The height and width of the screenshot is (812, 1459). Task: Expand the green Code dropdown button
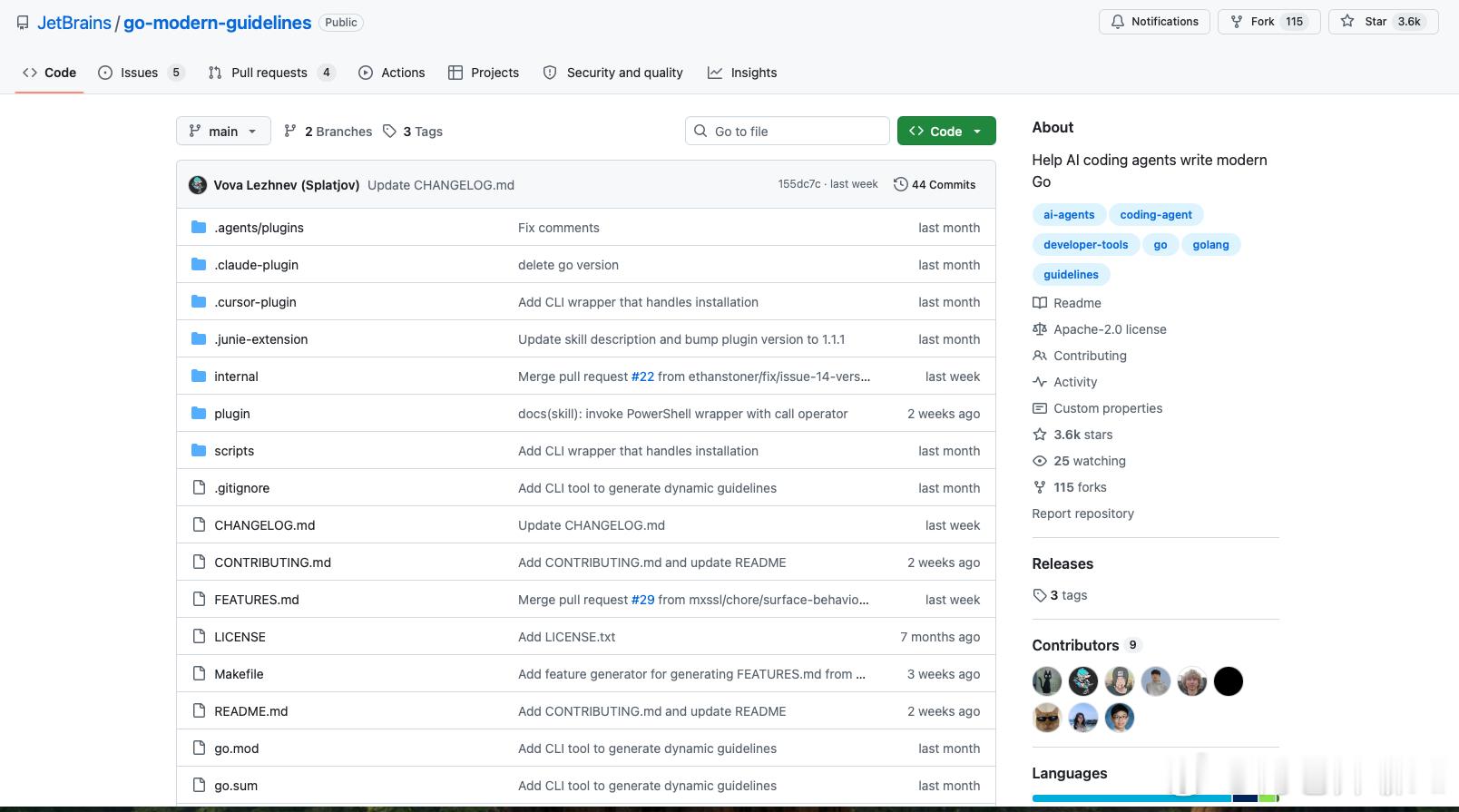(x=946, y=131)
